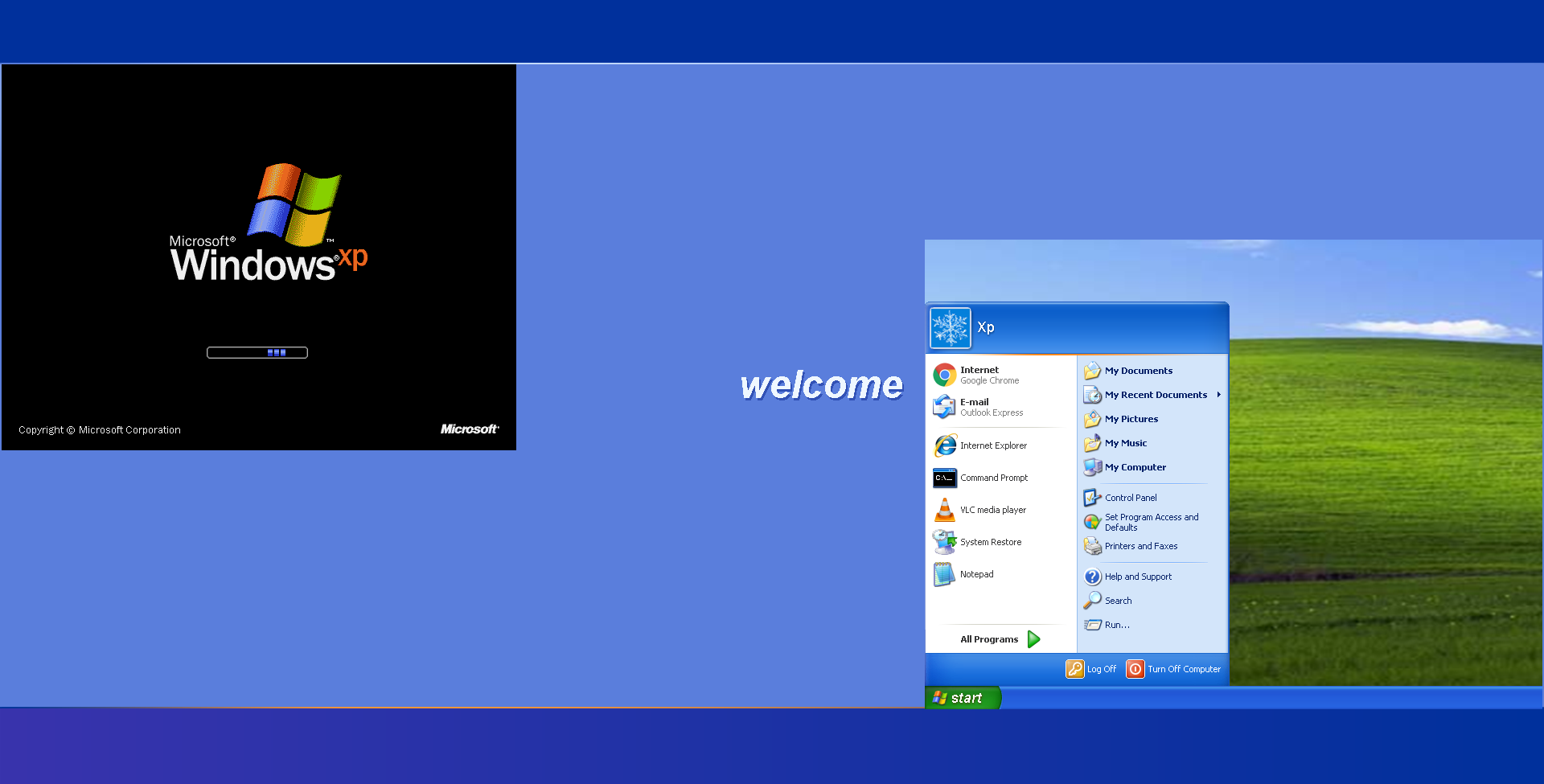Click the Help and Support question icon
1544x784 pixels.
[x=1092, y=577]
